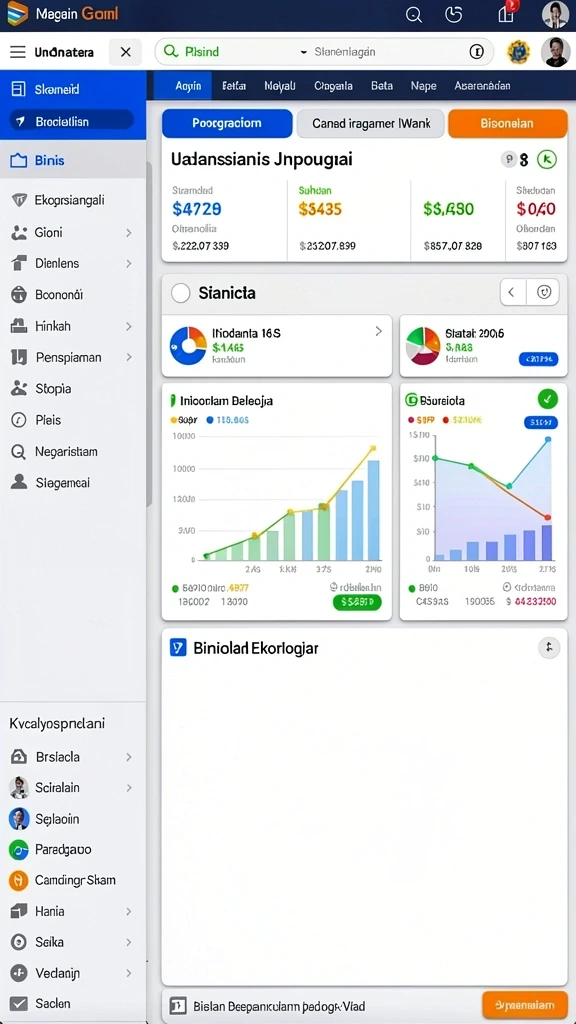Expand the Brslacla sidebar chevron
This screenshot has width=576, height=1024.
tap(129, 757)
